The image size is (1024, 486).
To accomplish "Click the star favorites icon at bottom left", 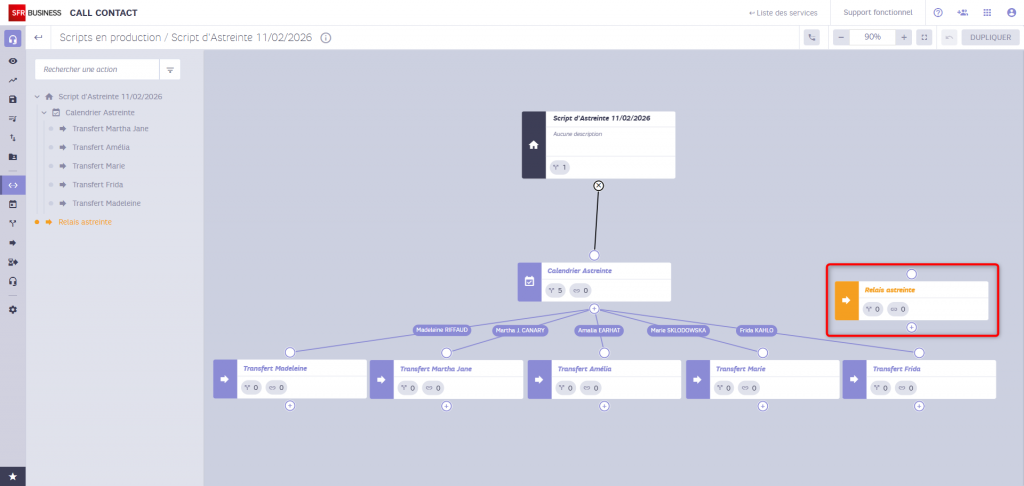I will 13,476.
